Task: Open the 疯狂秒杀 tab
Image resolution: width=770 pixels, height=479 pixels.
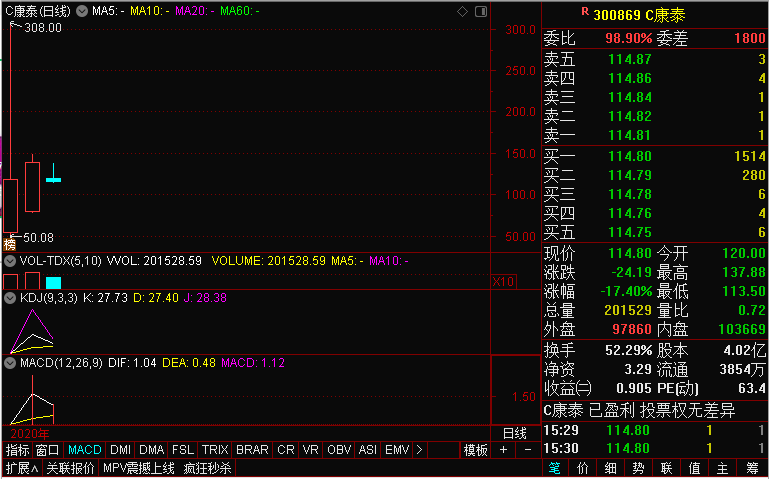Action: pyautogui.click(x=207, y=468)
